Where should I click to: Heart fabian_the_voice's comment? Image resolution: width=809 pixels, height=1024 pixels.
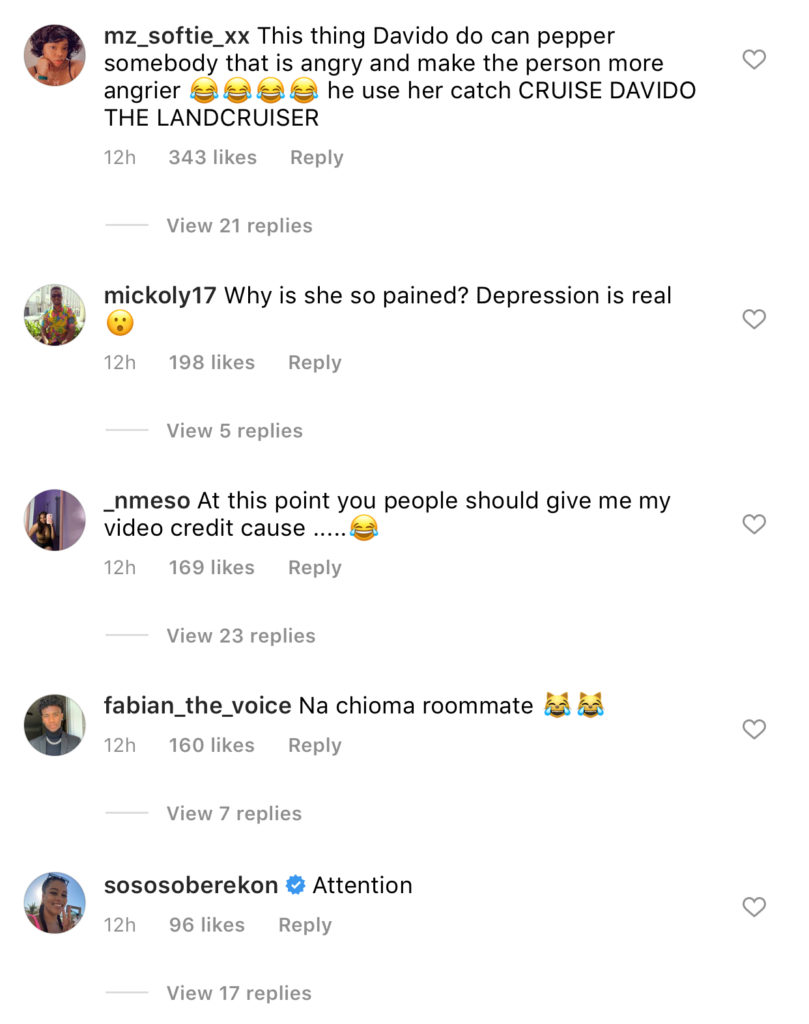754,730
